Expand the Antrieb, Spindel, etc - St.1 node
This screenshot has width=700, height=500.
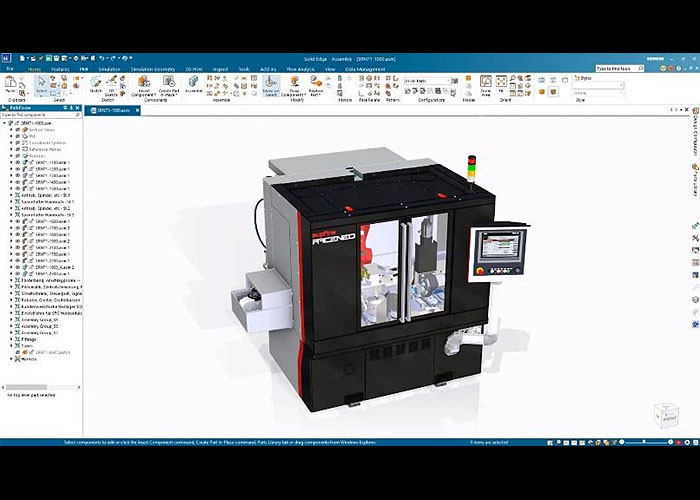(12, 195)
